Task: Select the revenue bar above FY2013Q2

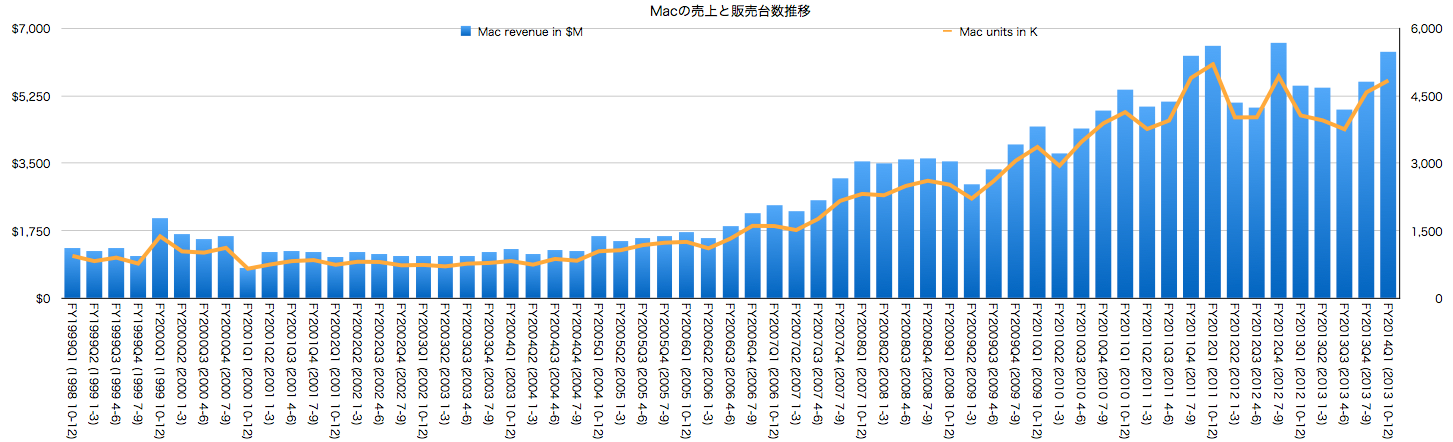Action: click(1323, 193)
